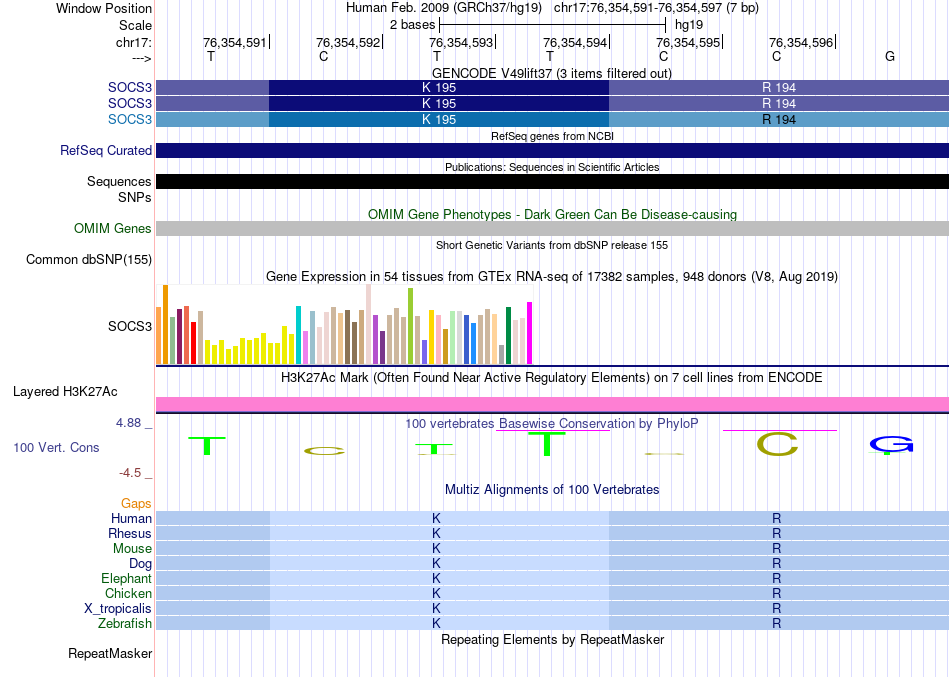The height and width of the screenshot is (677, 950).
Task: Click the blue G conservation logo letter
Action: [891, 445]
